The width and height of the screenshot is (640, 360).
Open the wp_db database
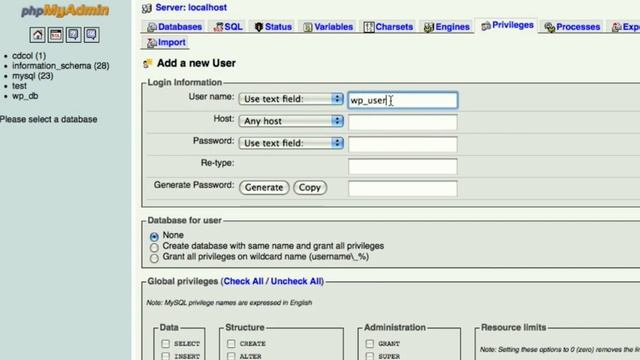coord(25,96)
